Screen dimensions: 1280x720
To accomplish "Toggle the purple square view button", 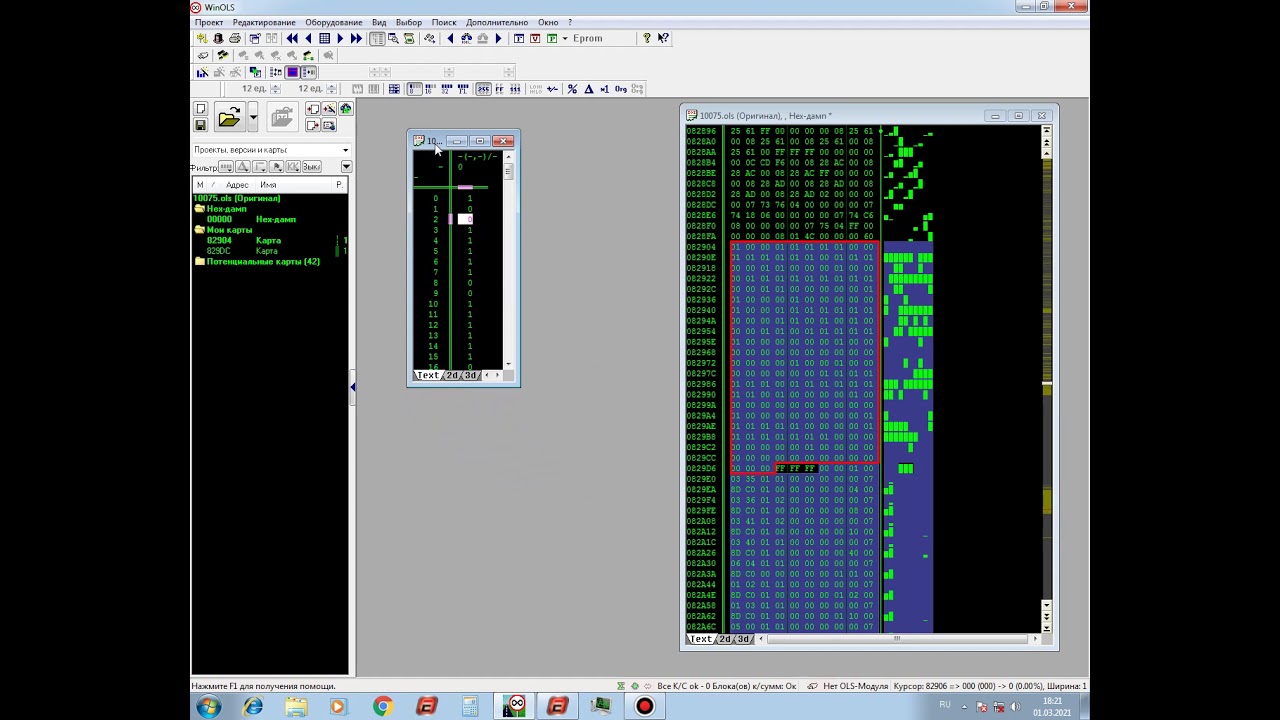I will click(x=292, y=72).
